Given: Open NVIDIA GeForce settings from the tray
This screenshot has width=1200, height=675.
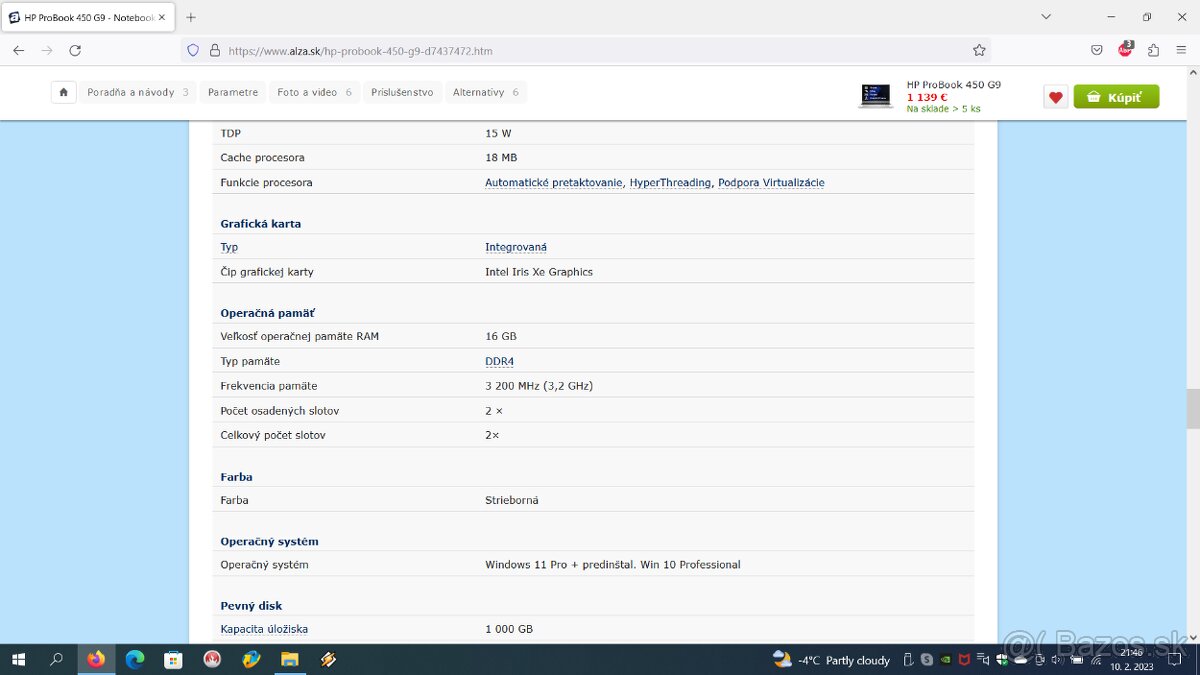Looking at the screenshot, I should (946, 660).
